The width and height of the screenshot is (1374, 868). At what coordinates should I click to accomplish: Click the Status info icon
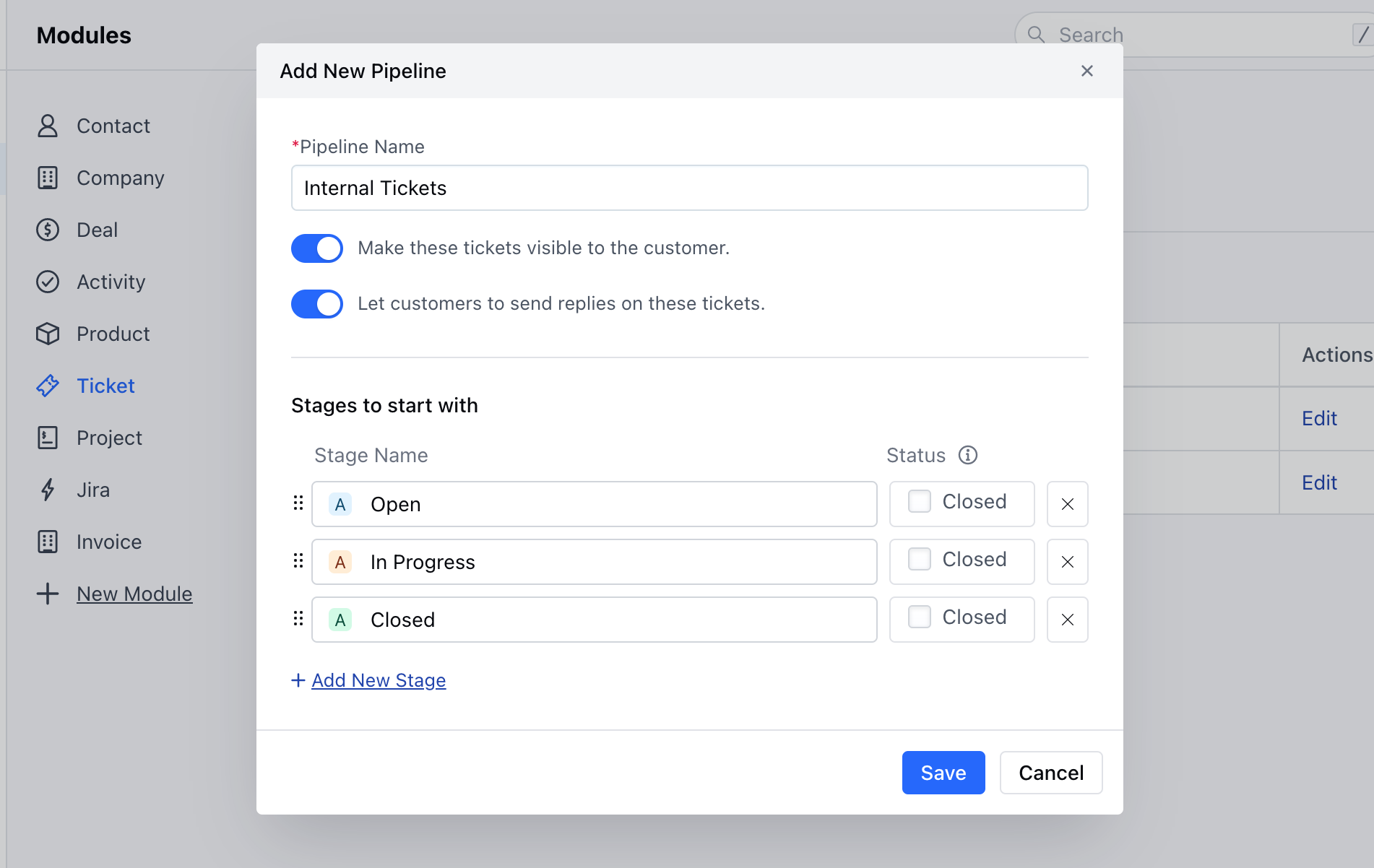[x=968, y=455]
